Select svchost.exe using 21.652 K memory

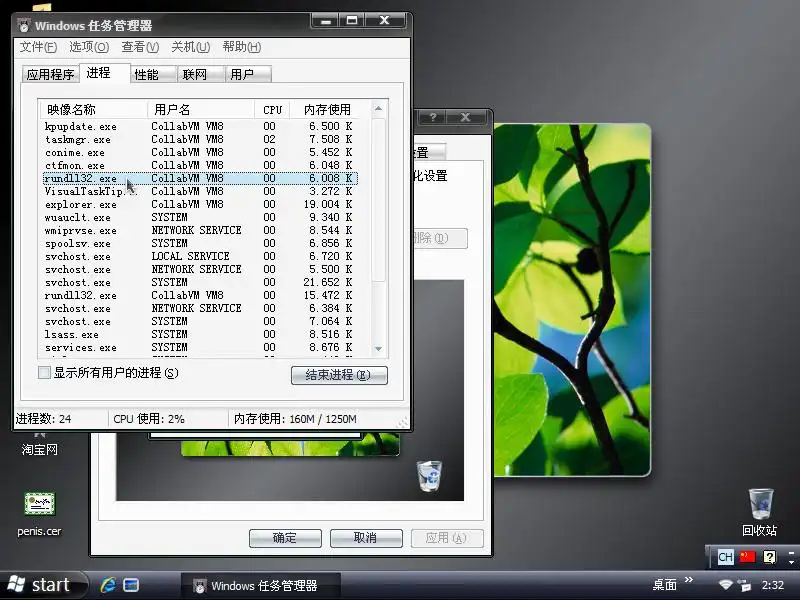click(x=200, y=282)
